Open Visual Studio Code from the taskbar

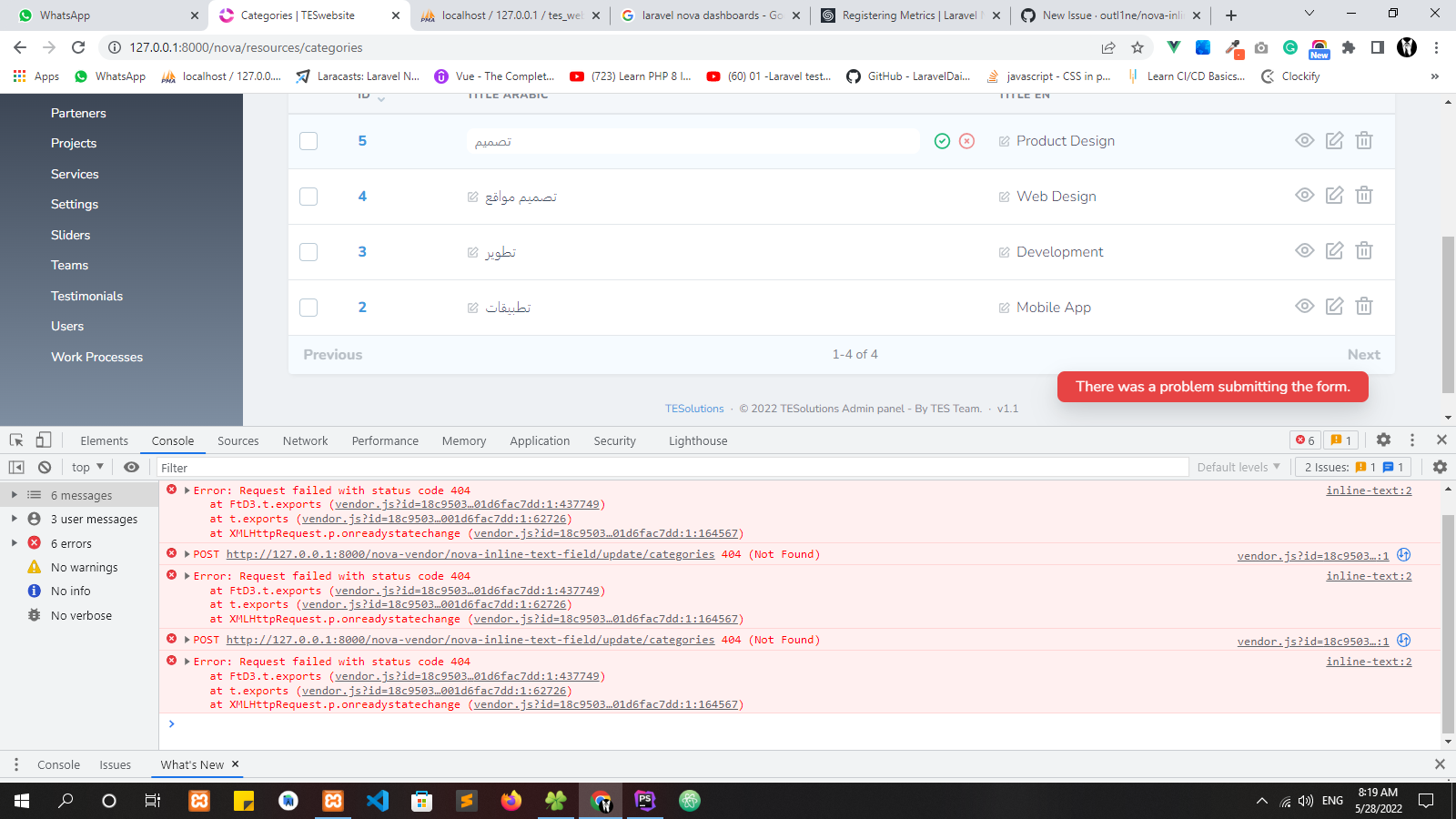pos(378,801)
